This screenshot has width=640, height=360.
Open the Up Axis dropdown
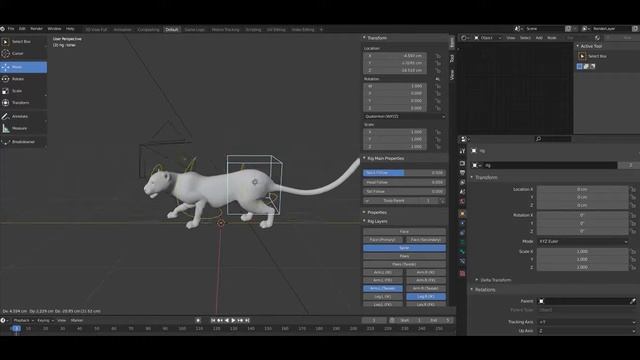(x=587, y=331)
